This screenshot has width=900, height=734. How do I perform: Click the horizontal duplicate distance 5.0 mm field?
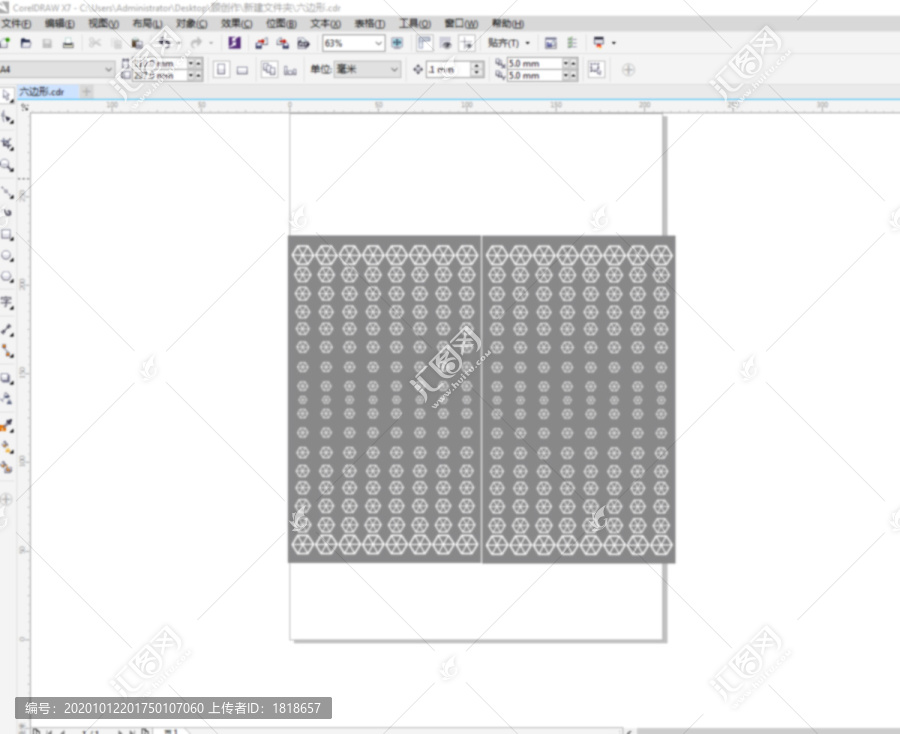pyautogui.click(x=534, y=64)
